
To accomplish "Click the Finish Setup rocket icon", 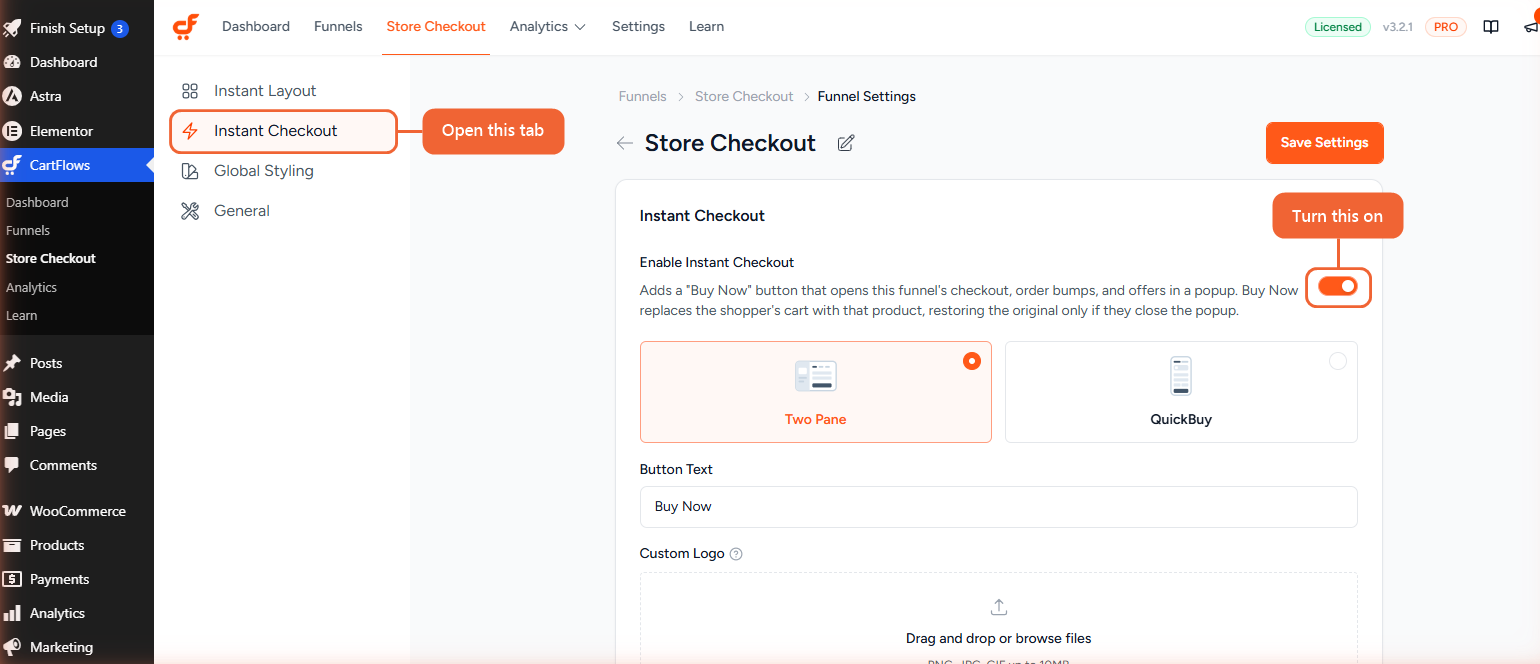I will 13,28.
